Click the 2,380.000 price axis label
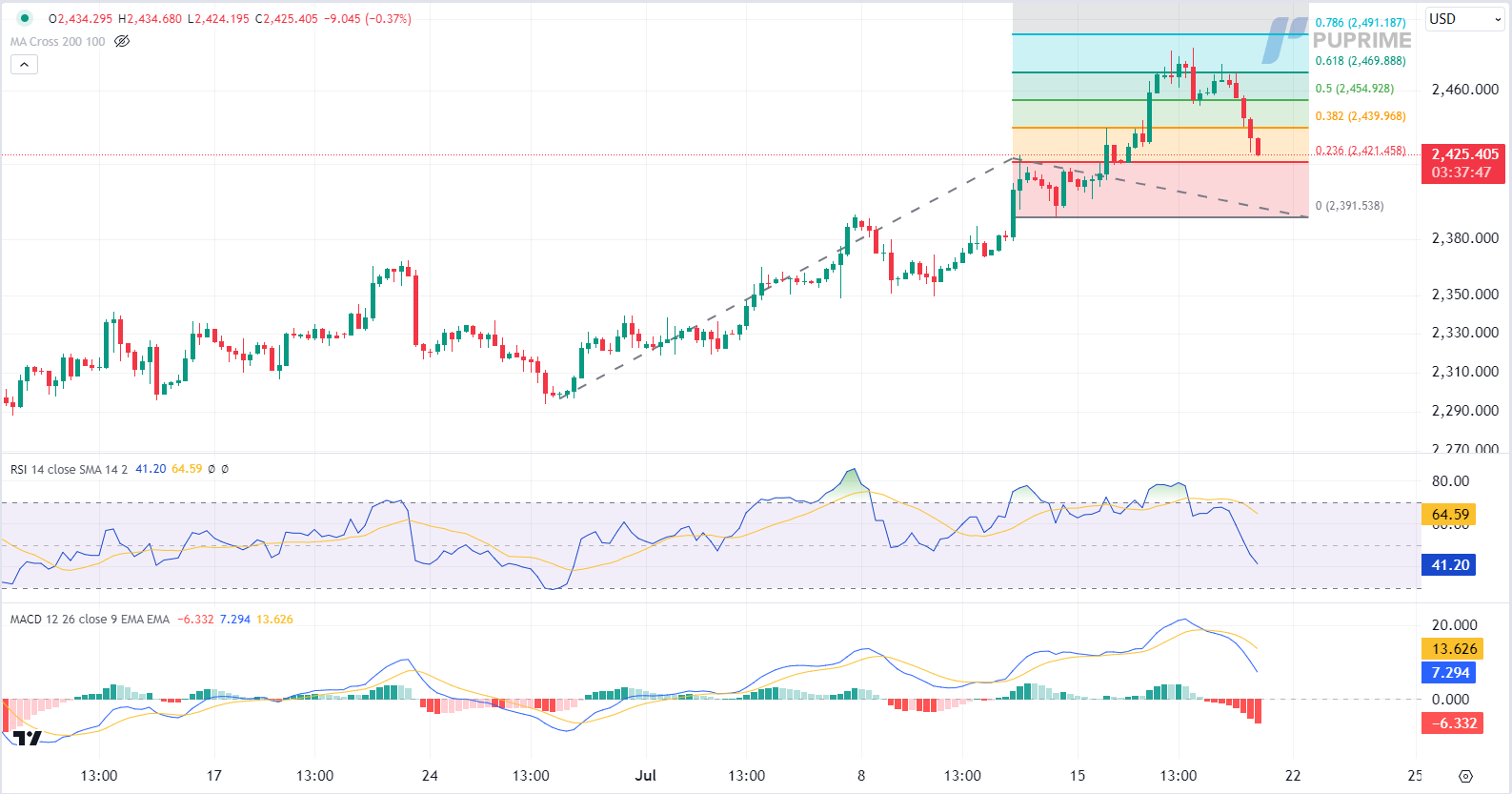Screen dimensions: 1512x794 point(1464,238)
